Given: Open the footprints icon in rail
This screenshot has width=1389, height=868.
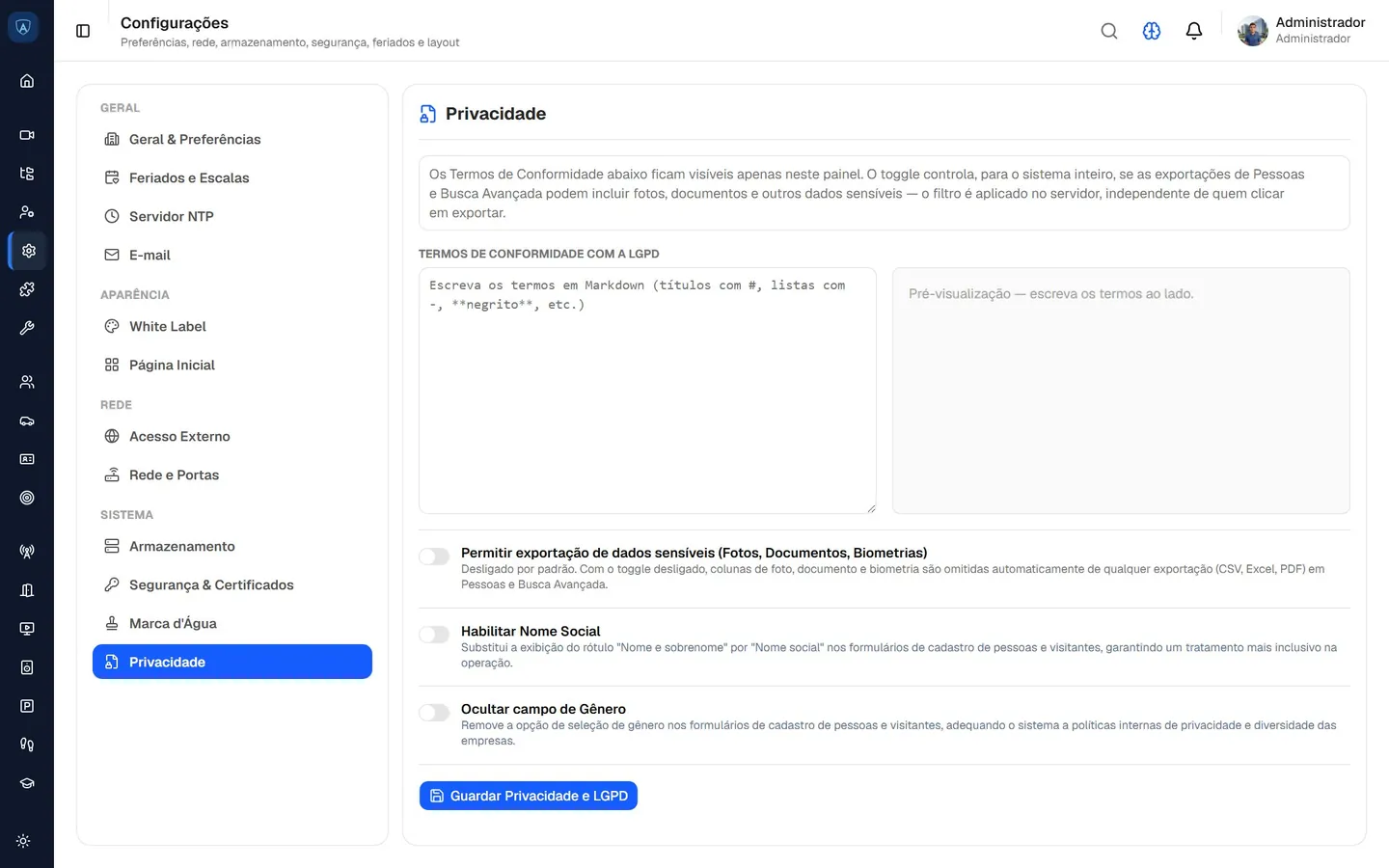Looking at the screenshot, I should point(27,745).
